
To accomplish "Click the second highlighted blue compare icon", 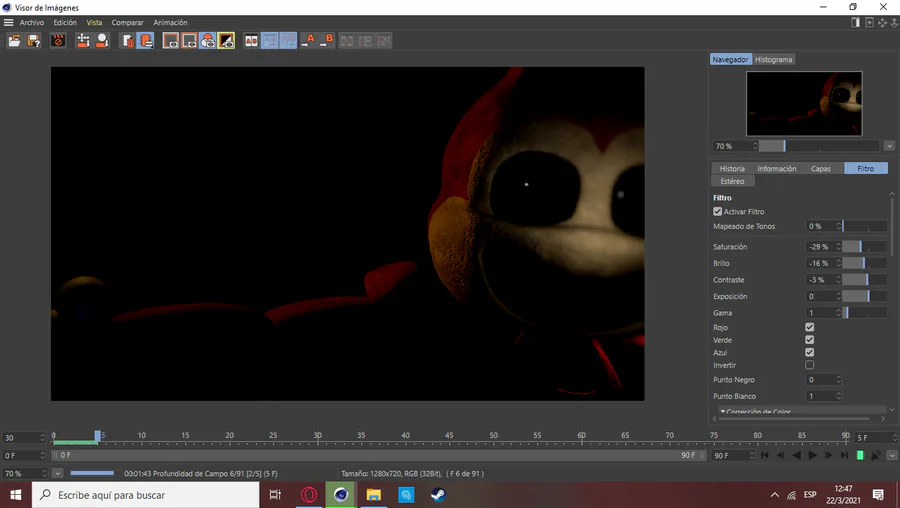I will coord(288,41).
